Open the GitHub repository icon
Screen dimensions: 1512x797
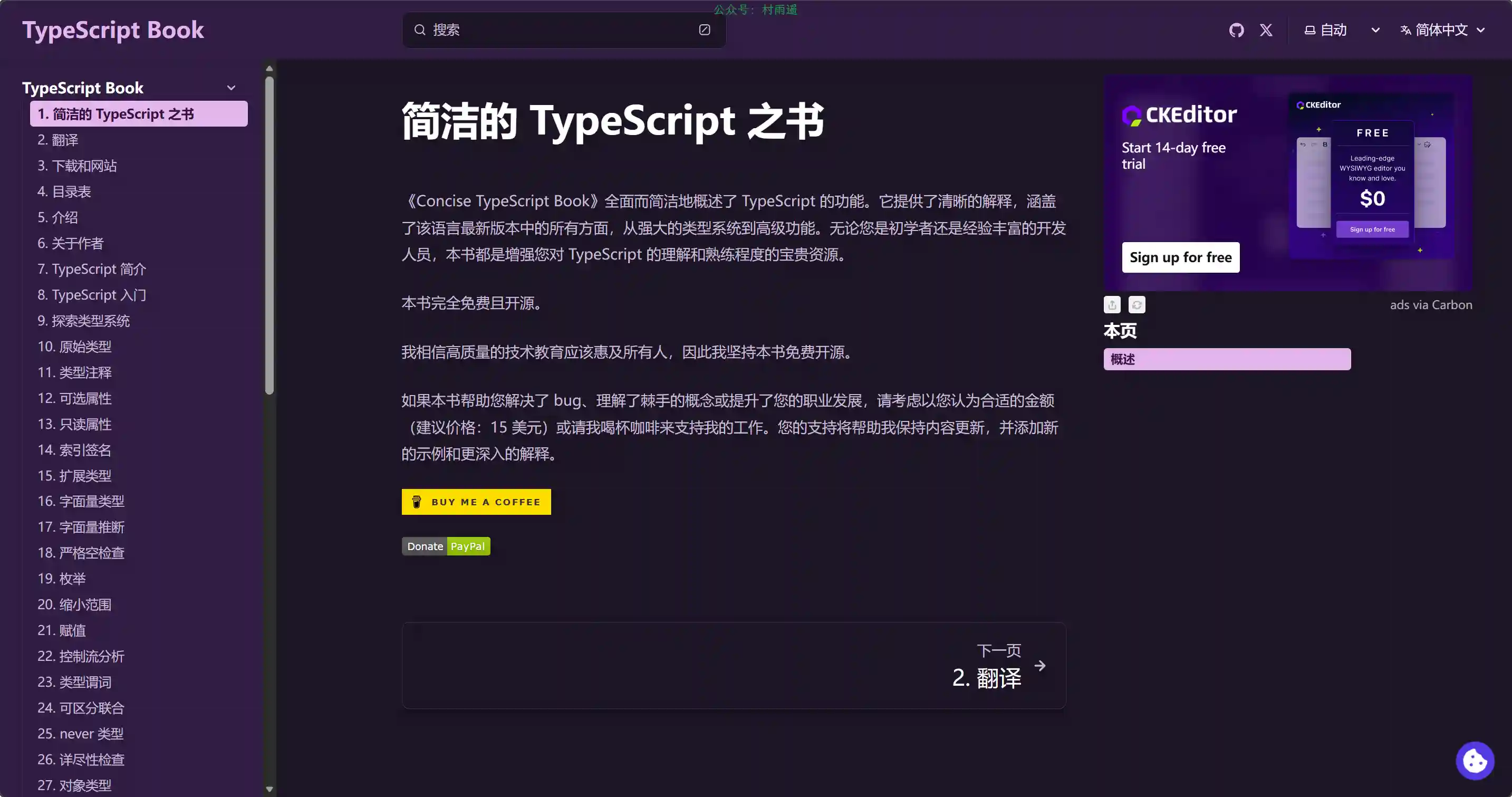coord(1236,30)
